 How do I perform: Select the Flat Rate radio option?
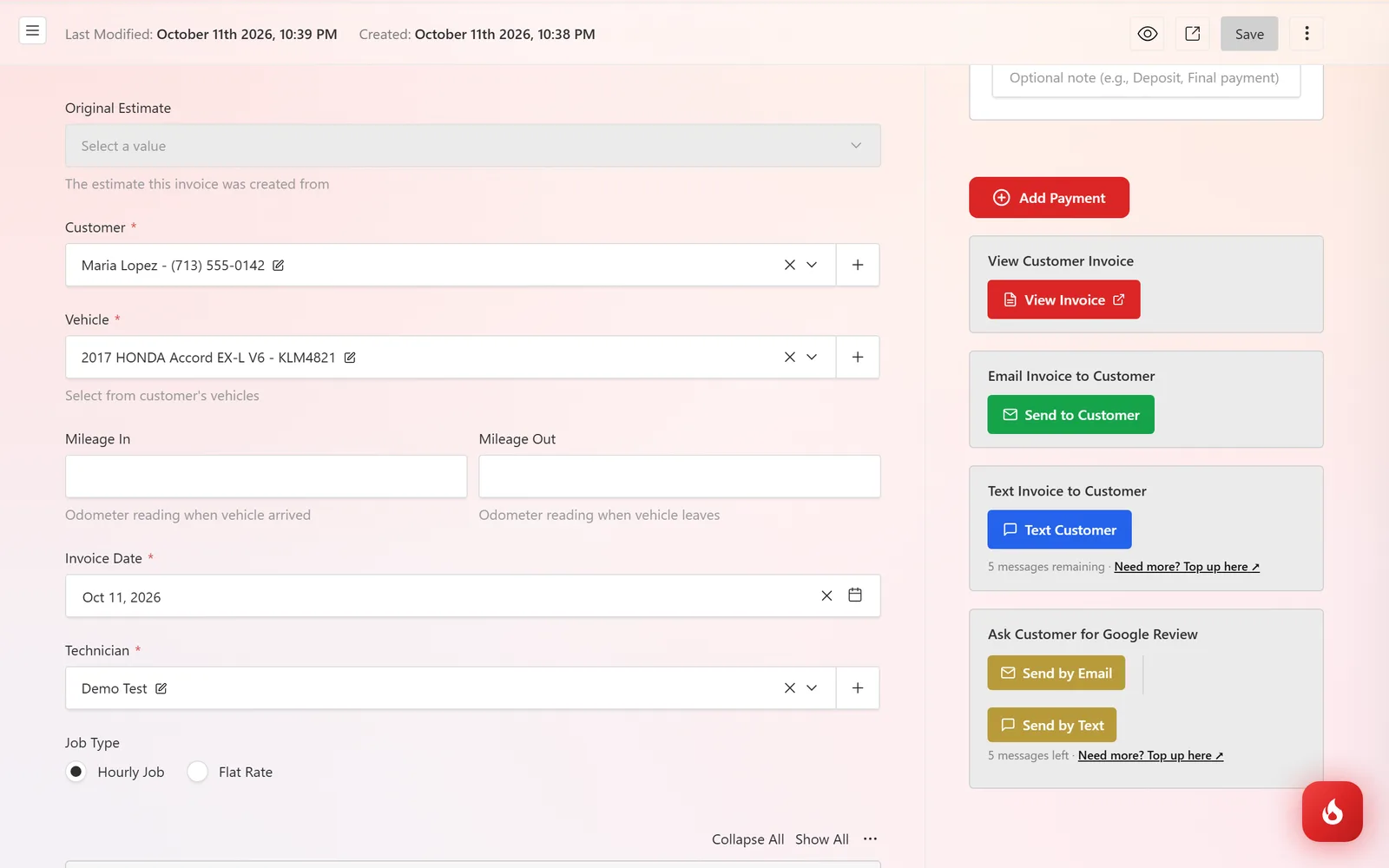point(198,772)
